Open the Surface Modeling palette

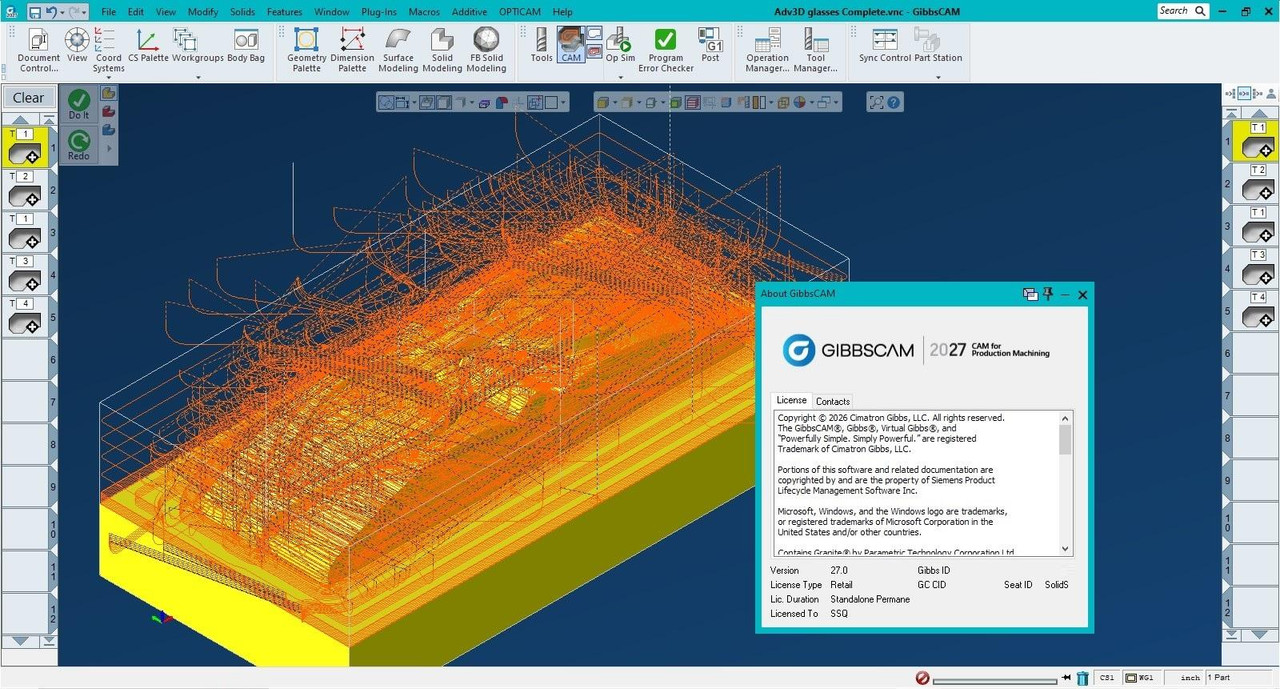[x=398, y=50]
